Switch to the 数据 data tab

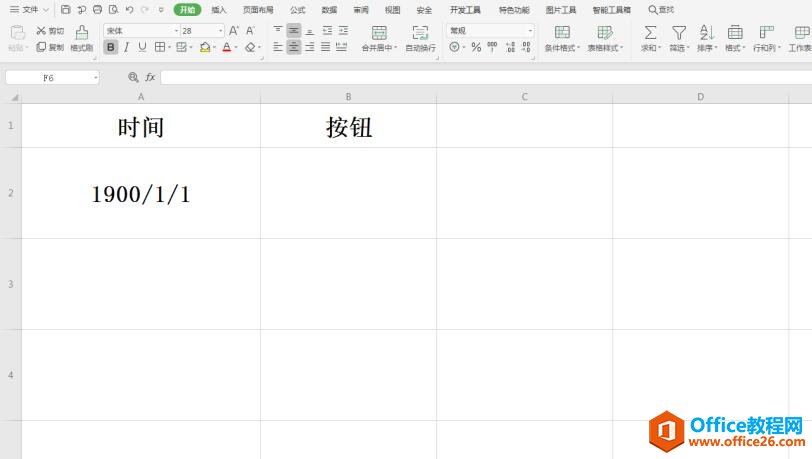[329, 9]
